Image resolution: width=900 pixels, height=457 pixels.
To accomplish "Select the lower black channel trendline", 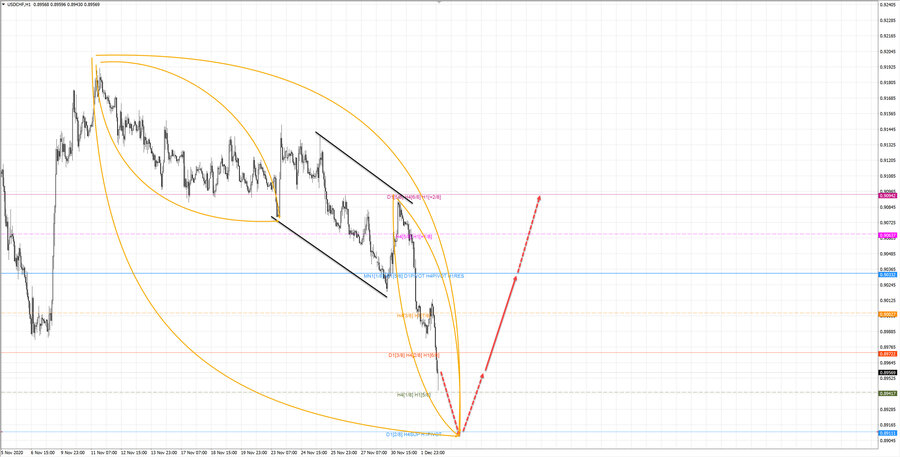I will point(329,257).
